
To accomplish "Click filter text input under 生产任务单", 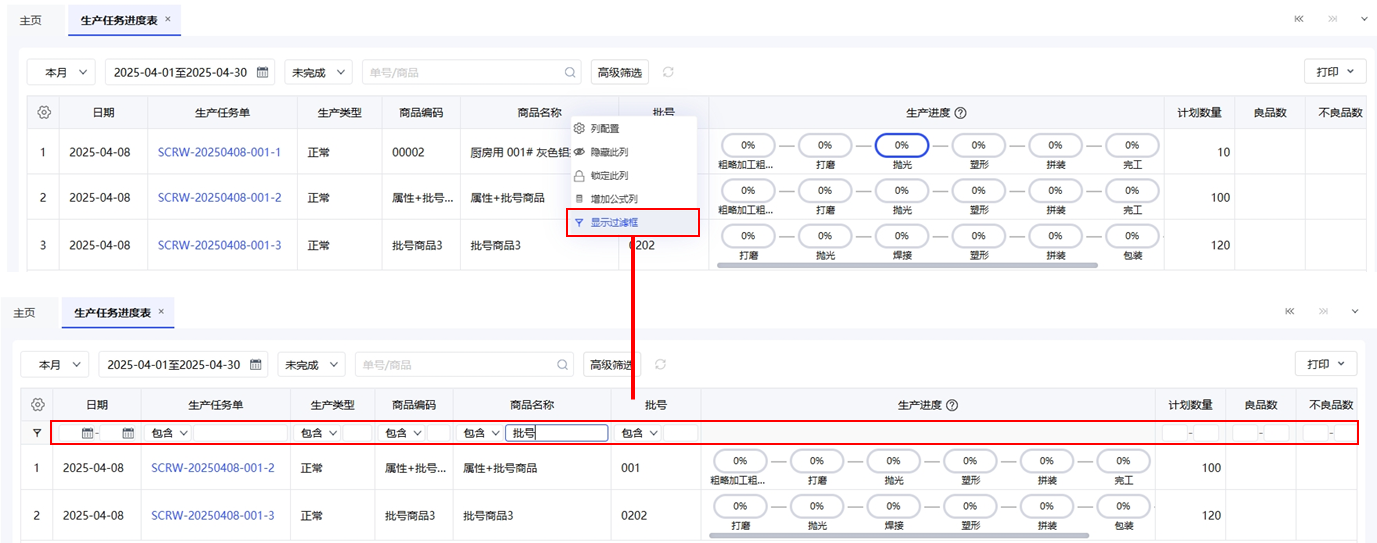I will click(x=239, y=433).
